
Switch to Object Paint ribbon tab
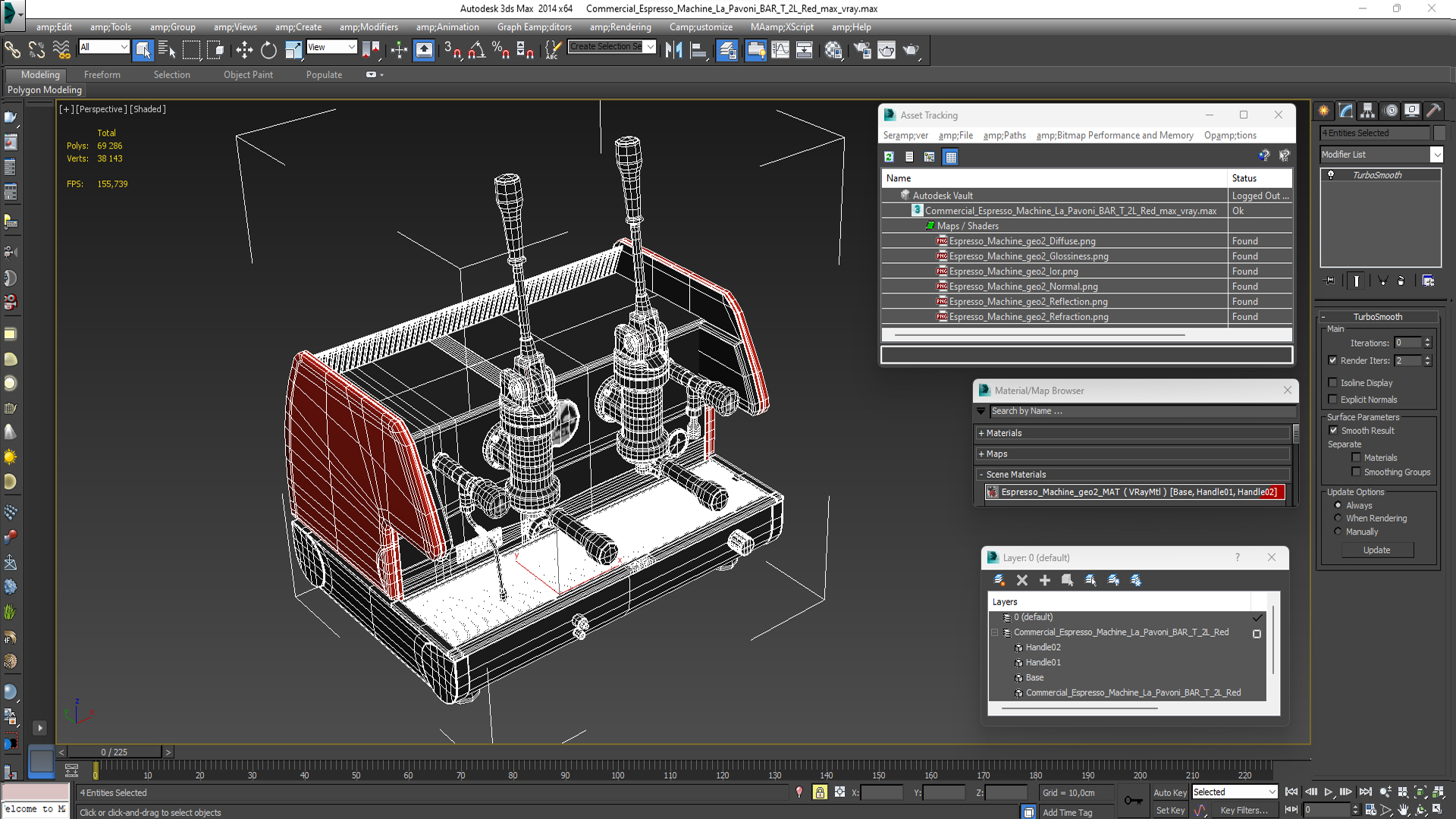(248, 74)
